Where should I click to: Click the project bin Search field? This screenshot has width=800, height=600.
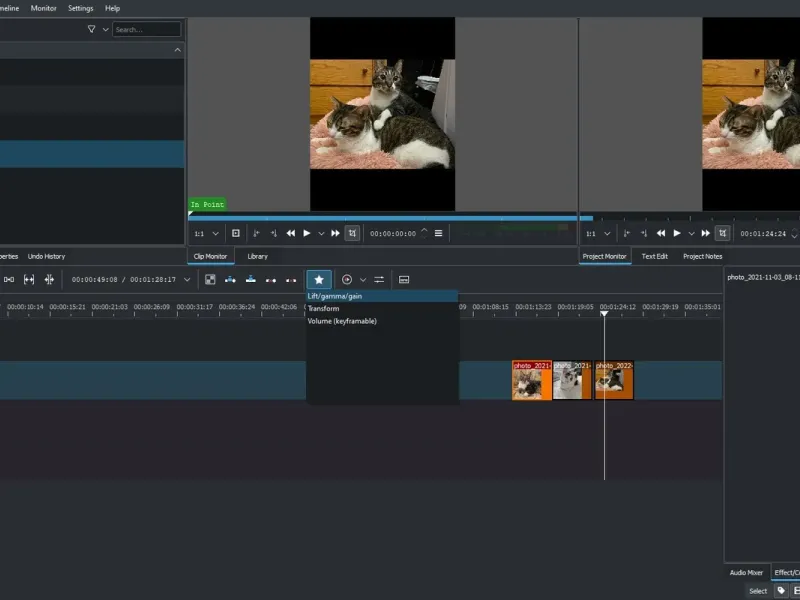146,30
